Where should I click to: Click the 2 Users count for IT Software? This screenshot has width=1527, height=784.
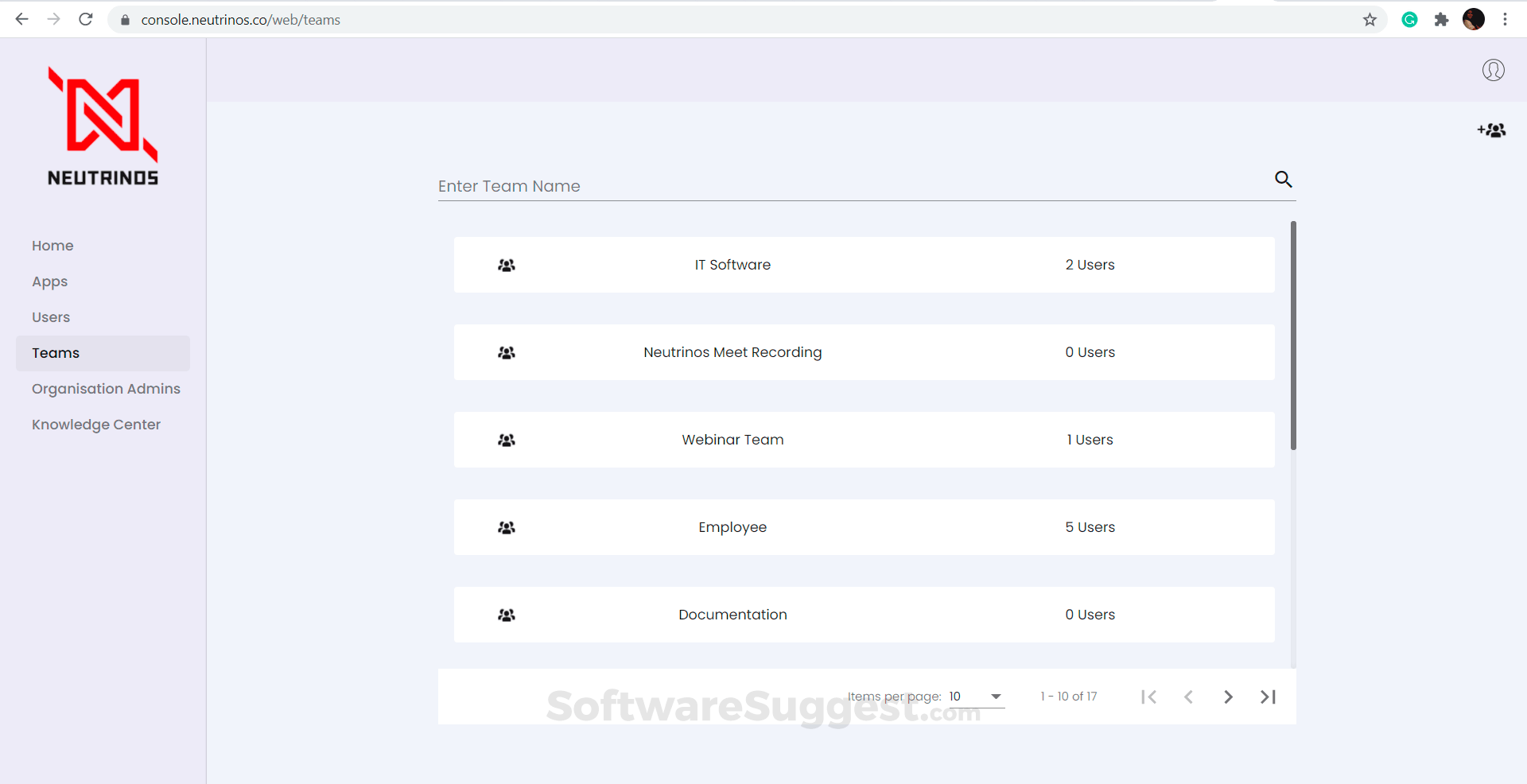(x=1090, y=265)
